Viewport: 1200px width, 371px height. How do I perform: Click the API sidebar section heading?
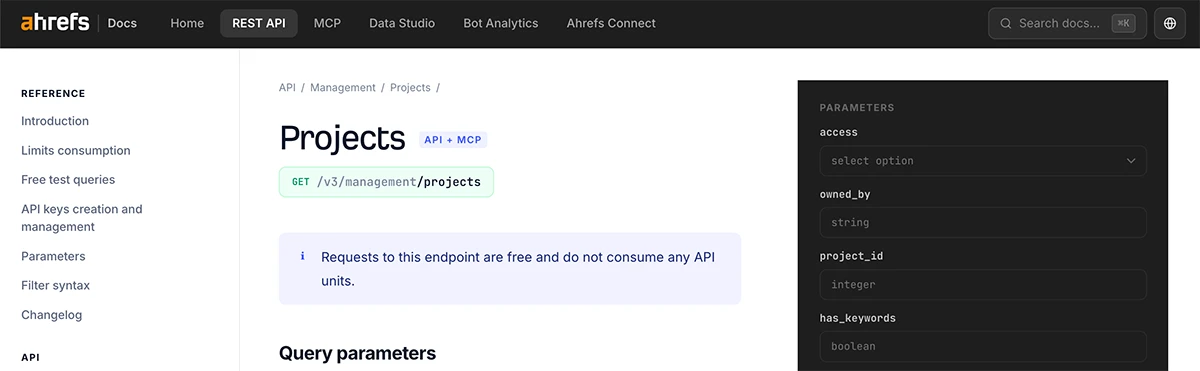(31, 357)
